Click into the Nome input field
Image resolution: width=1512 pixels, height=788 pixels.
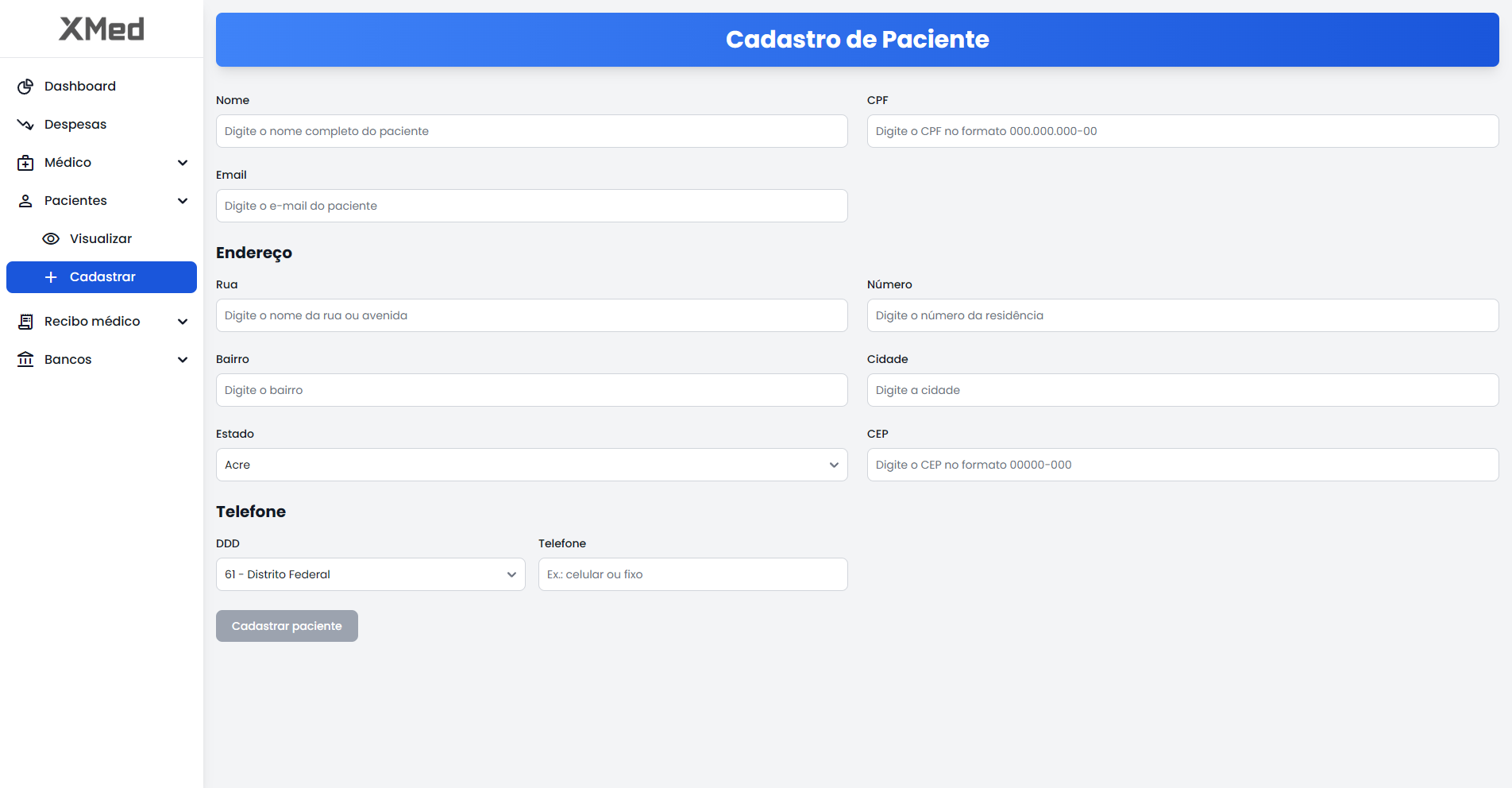531,131
